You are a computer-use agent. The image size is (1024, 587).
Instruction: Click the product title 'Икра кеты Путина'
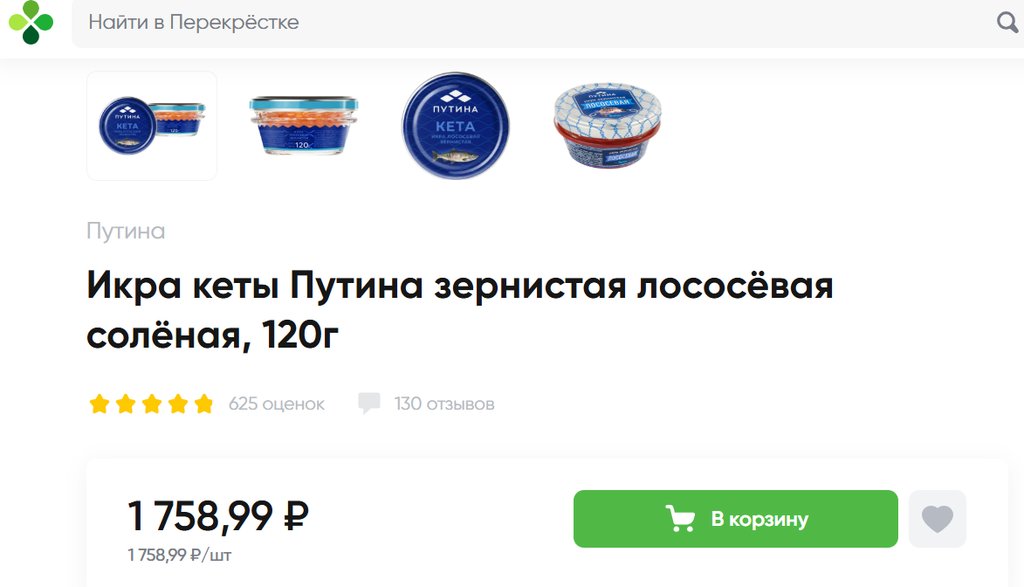(x=460, y=310)
